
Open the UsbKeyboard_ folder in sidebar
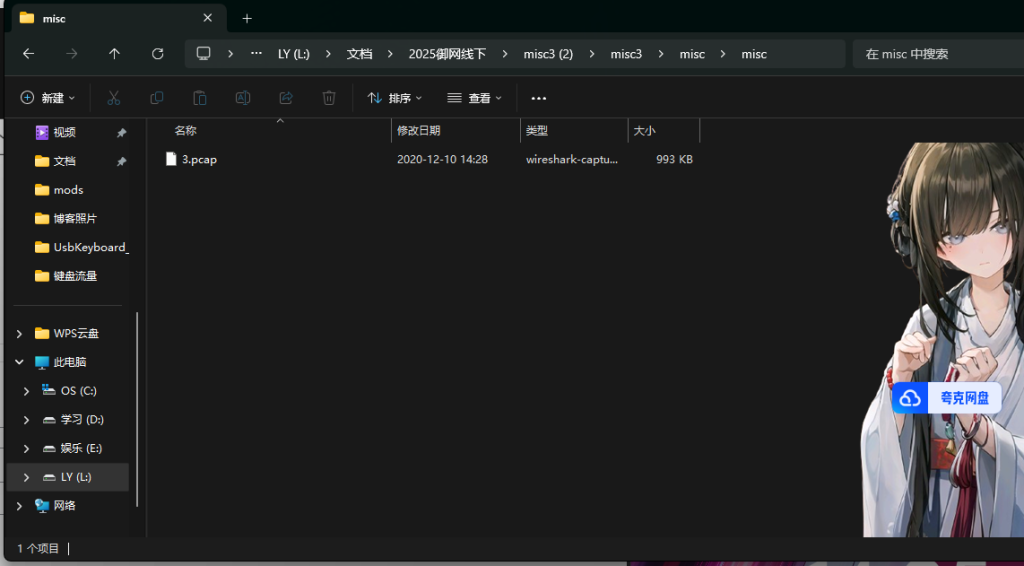coord(91,247)
